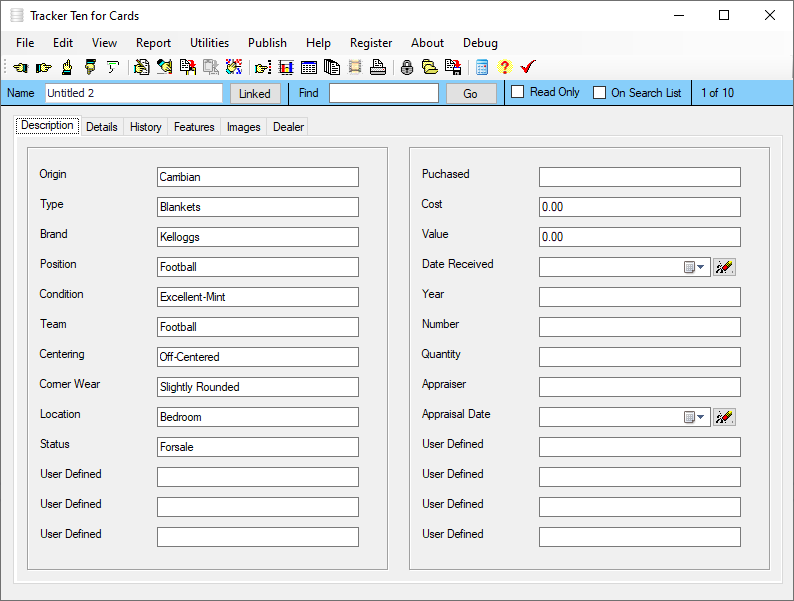
Task: Click the red checkmark toolbar icon
Action: coord(528,68)
